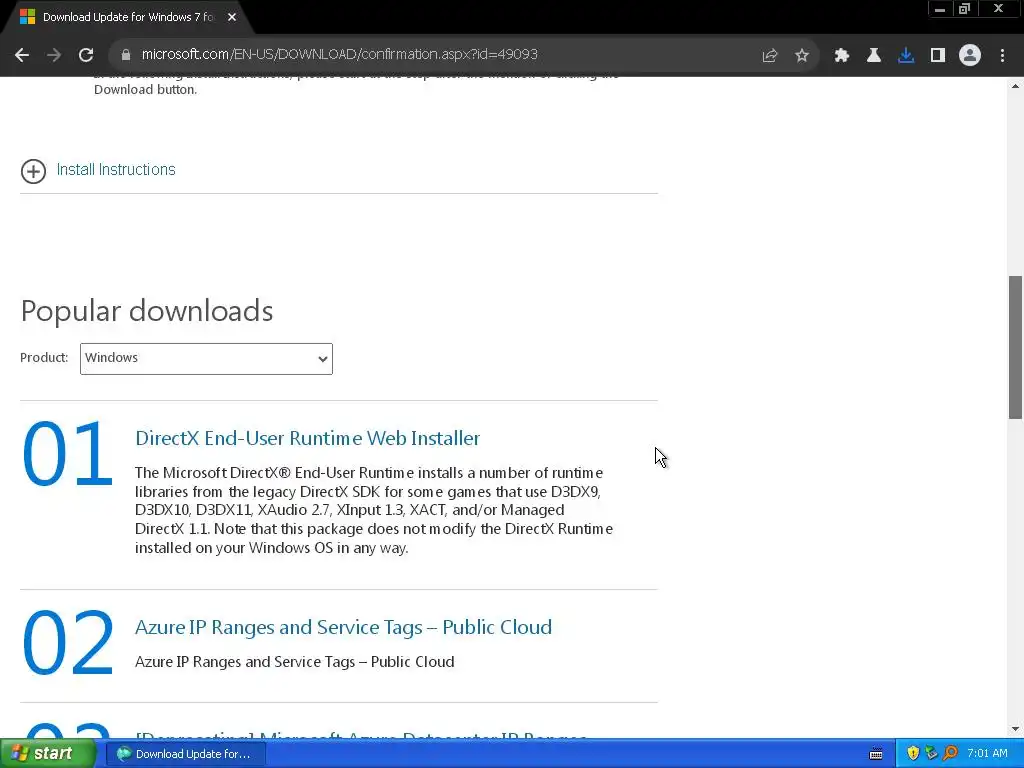1024x768 pixels.
Task: Click the scrollbar down arrow
Action: click(x=1016, y=729)
